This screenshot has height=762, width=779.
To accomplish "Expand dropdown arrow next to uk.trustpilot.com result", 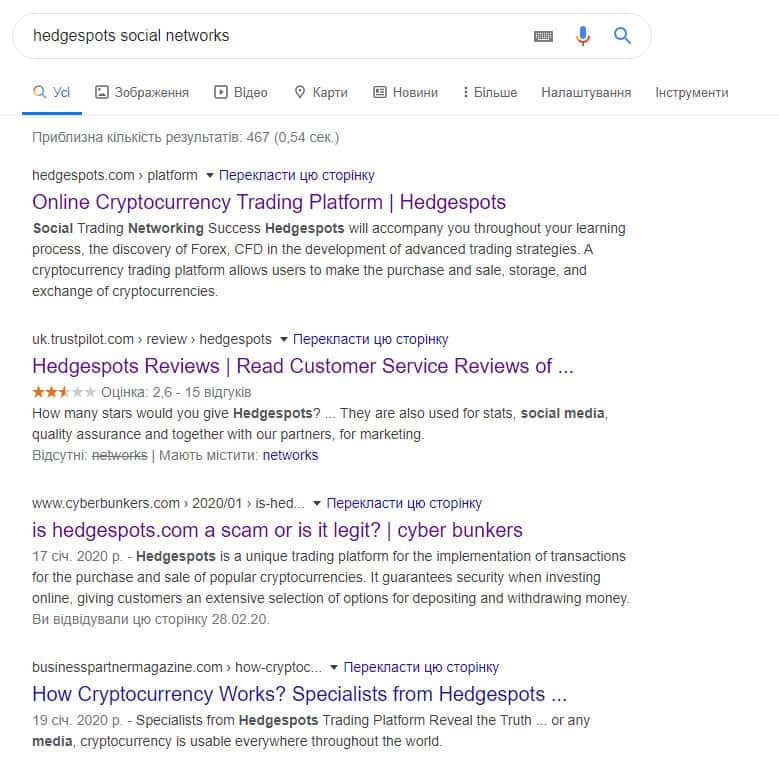I will tap(284, 339).
